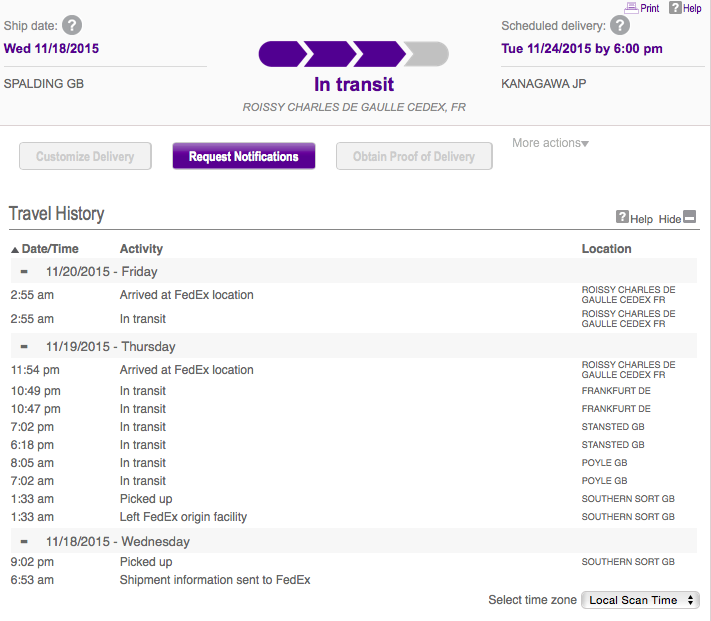The width and height of the screenshot is (711, 621).
Task: Click the Scheduled delivery question mark icon
Action: pos(620,25)
